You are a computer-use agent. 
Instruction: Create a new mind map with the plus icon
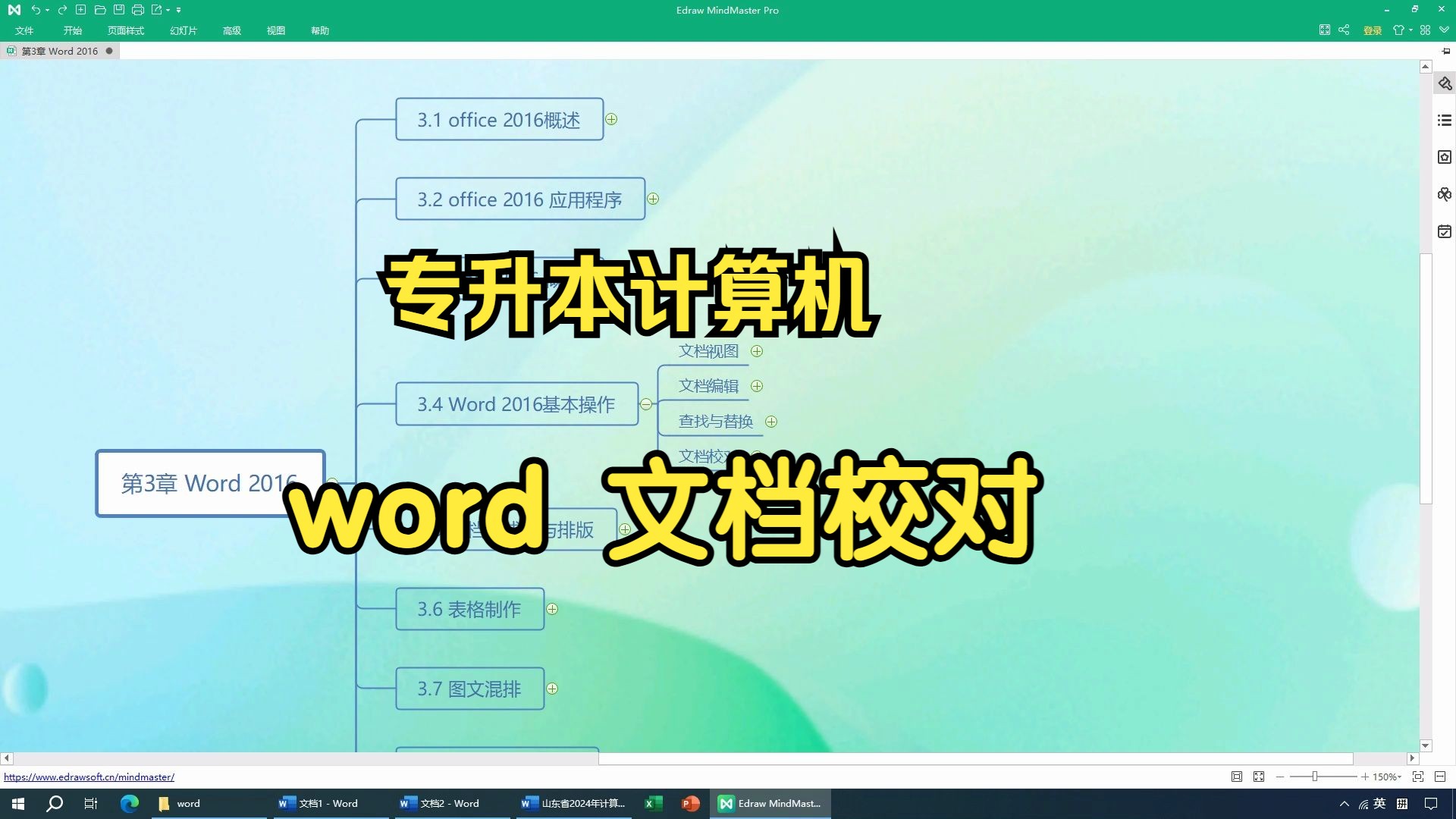point(80,10)
